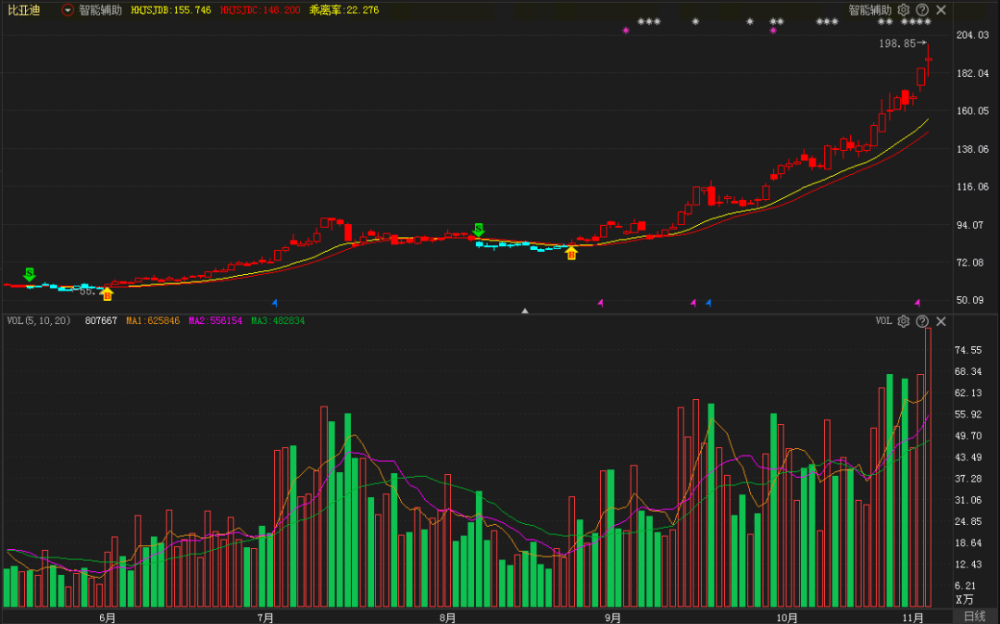Click the 智能辅助 label beside the top-right gear
Image resolution: width=1000 pixels, height=624 pixels.
pos(870,10)
